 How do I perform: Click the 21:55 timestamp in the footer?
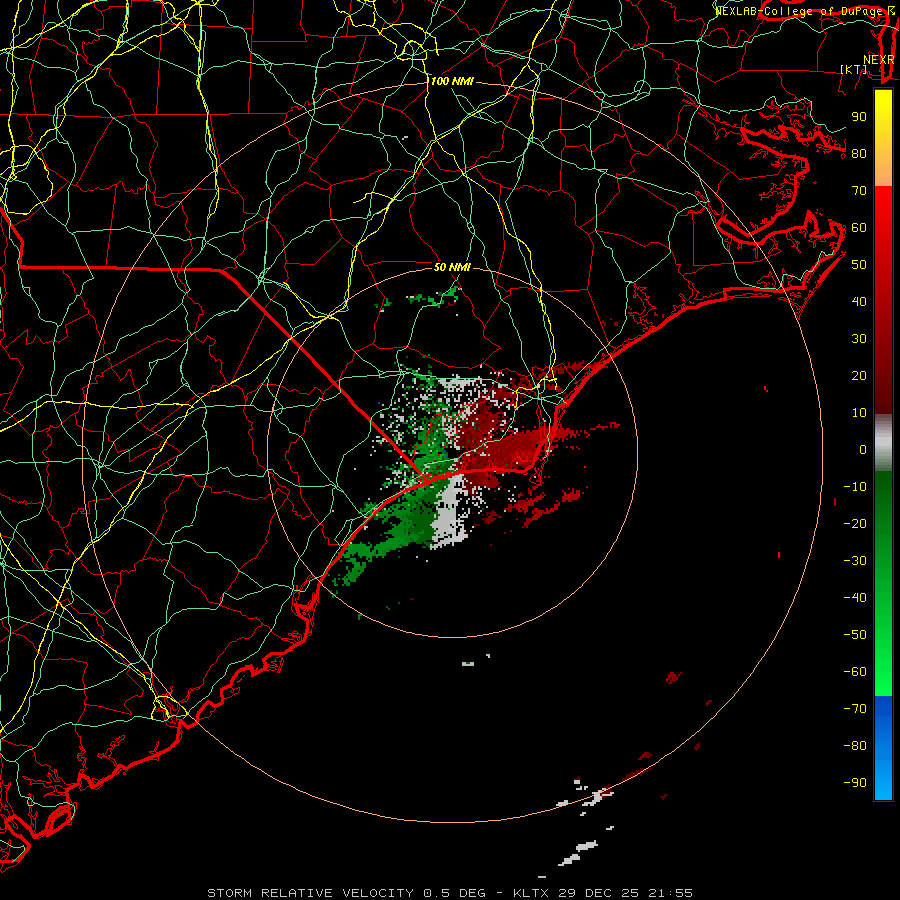coord(670,893)
